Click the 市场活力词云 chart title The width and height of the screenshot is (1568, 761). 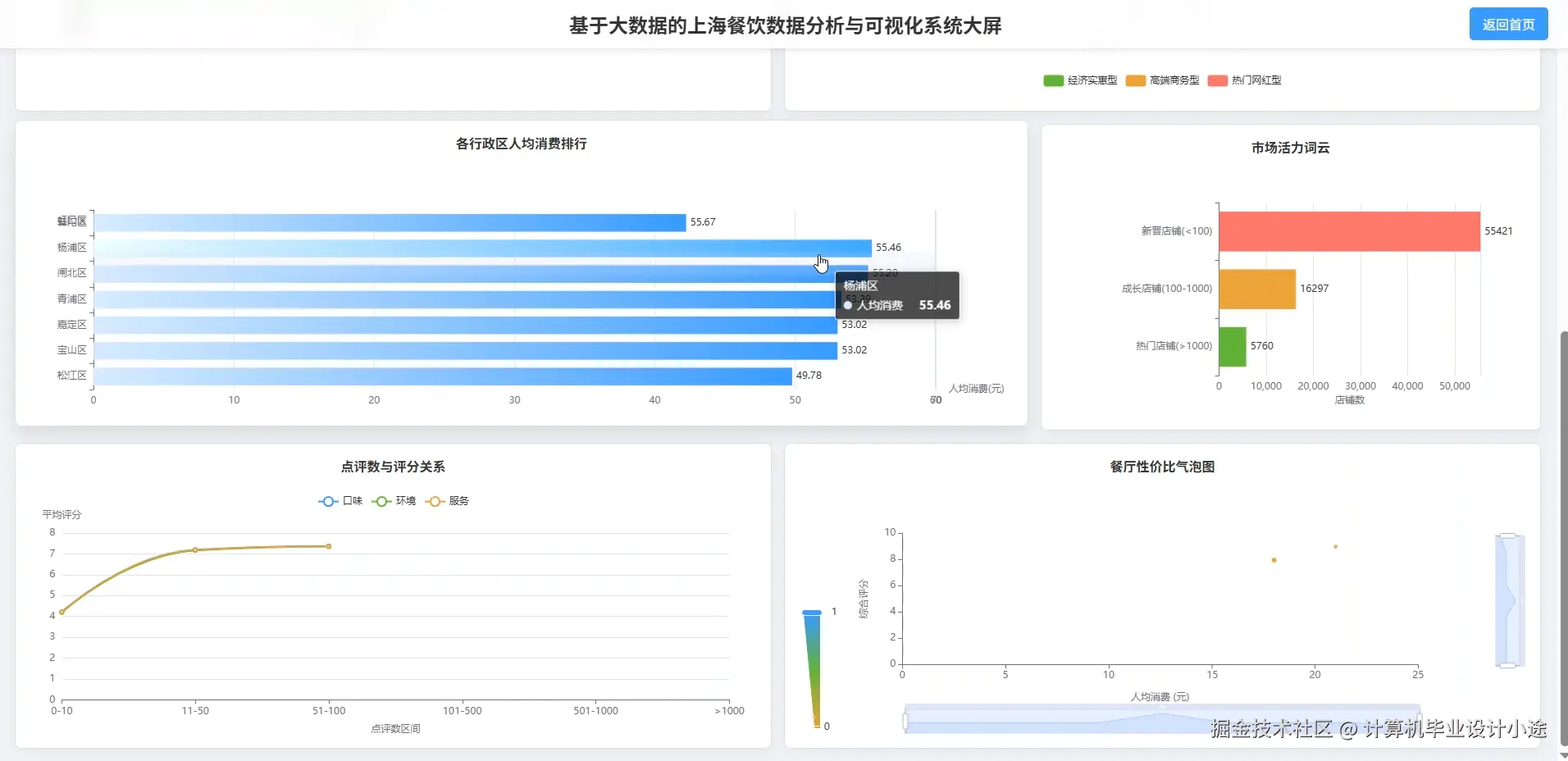pos(1291,148)
